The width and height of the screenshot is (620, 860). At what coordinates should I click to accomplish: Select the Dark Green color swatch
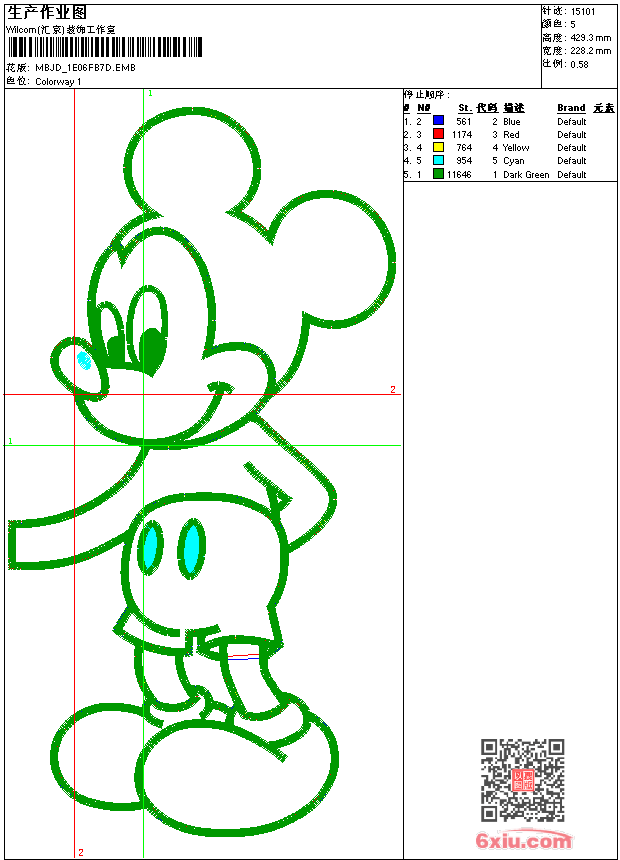coord(438,174)
